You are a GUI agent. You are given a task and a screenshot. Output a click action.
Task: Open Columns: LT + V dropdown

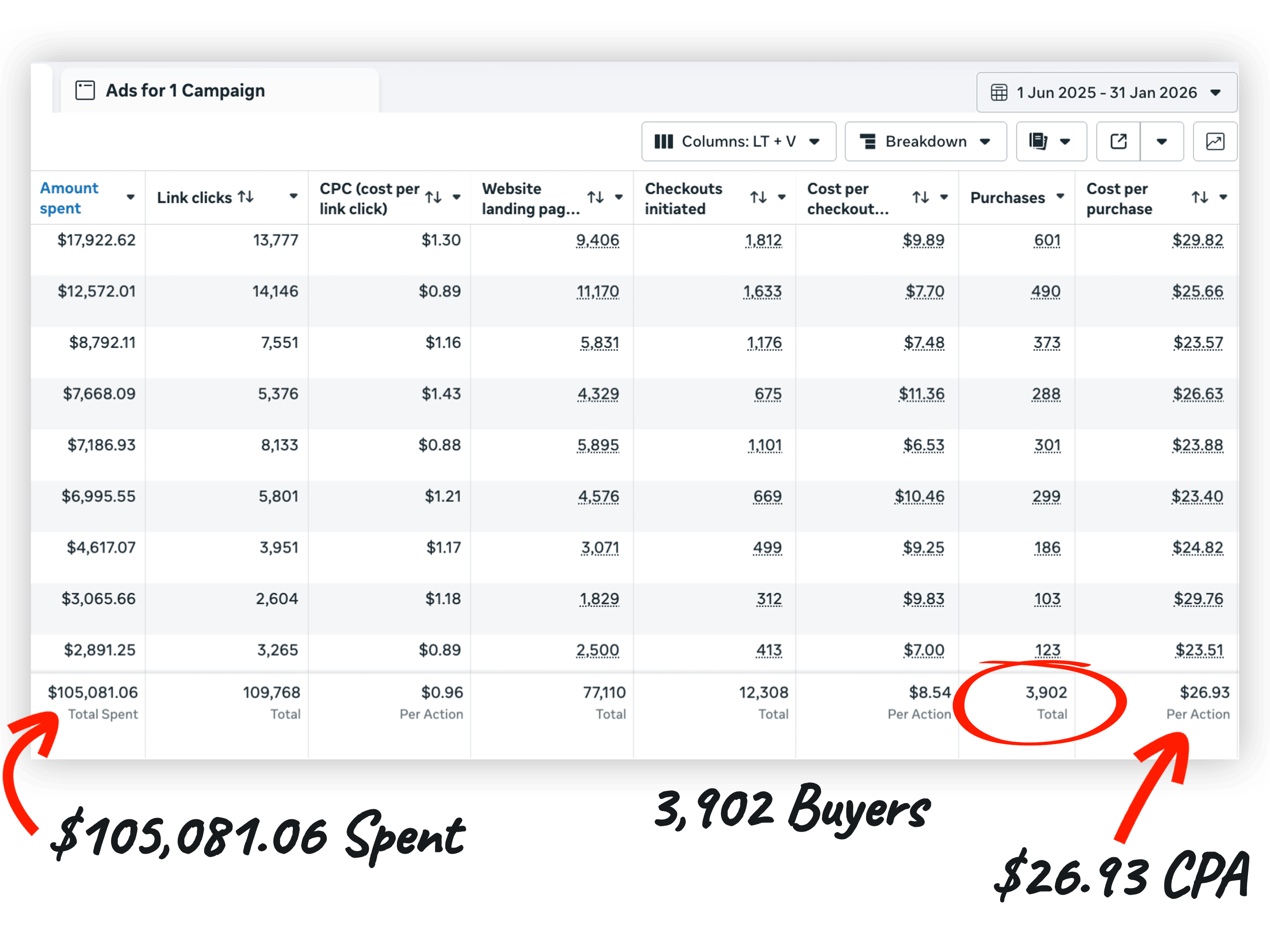738,141
